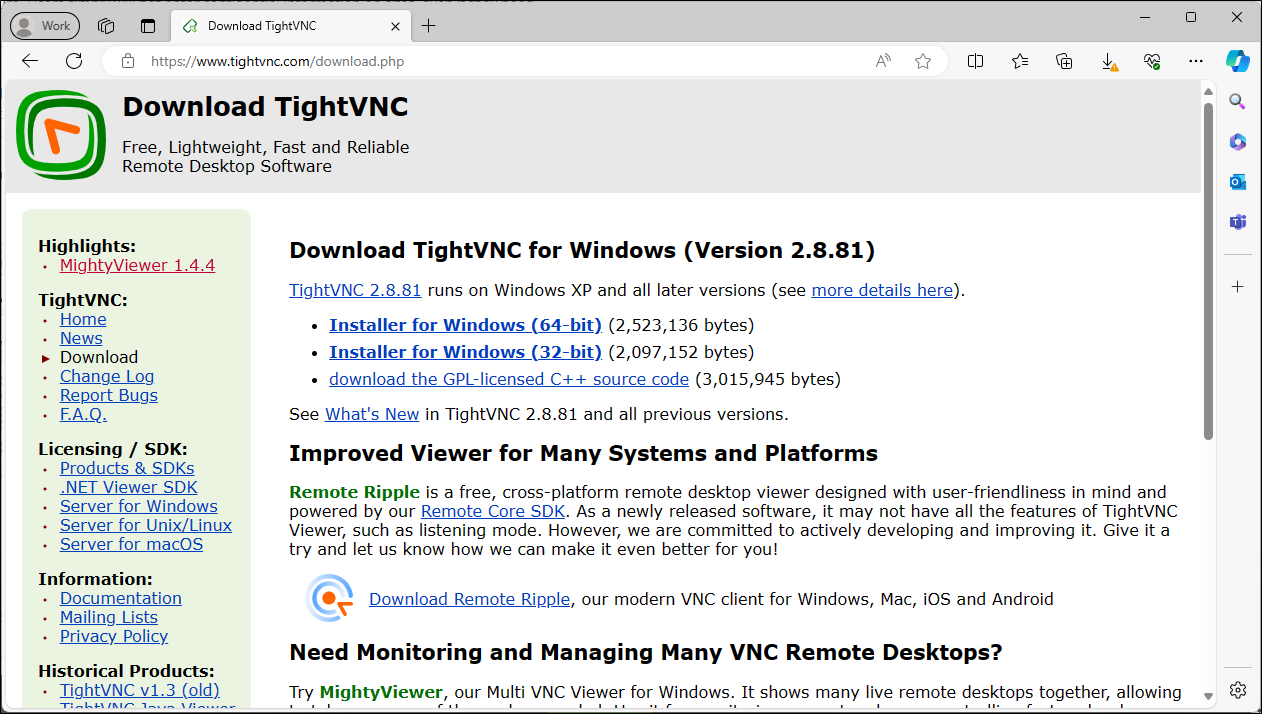Open the Tab actions menu icon
This screenshot has width=1262, height=714.
(148, 26)
